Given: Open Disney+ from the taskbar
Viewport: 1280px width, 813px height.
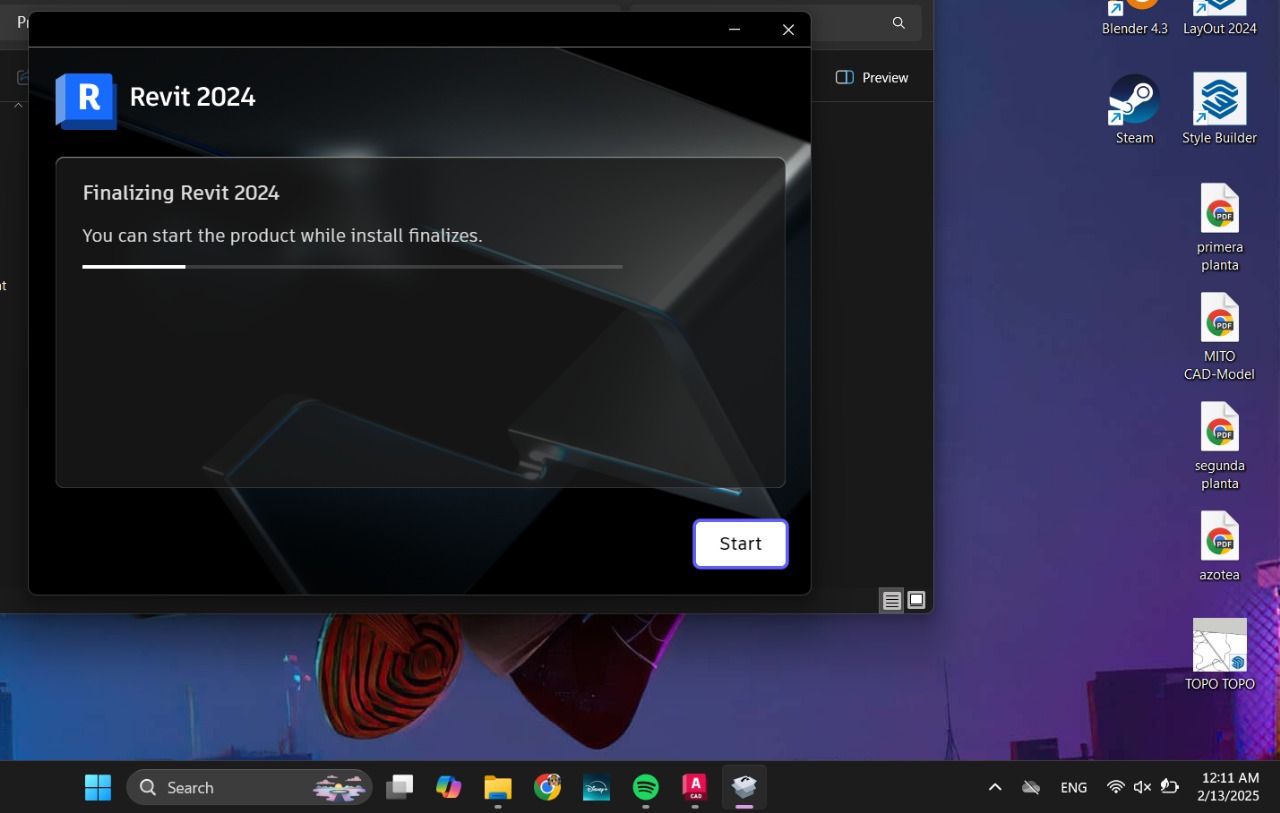Looking at the screenshot, I should click(596, 788).
